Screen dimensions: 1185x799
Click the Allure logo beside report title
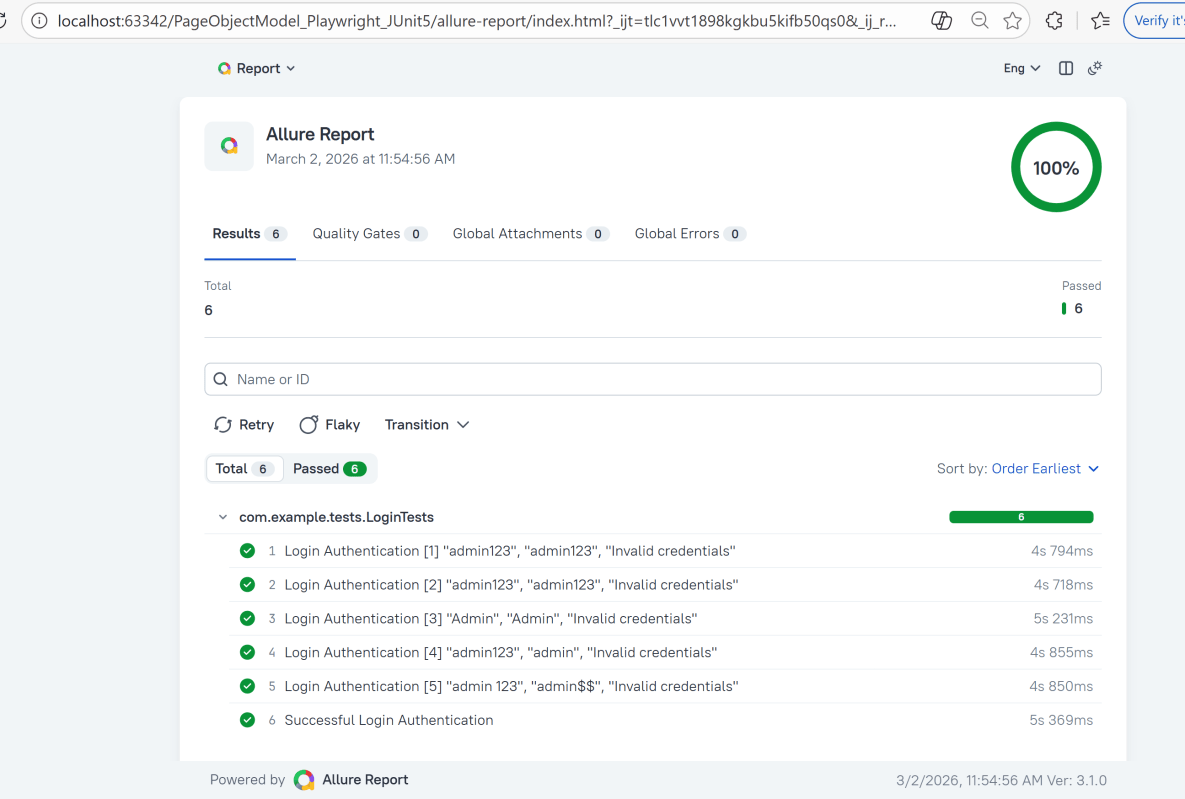[x=229, y=146]
